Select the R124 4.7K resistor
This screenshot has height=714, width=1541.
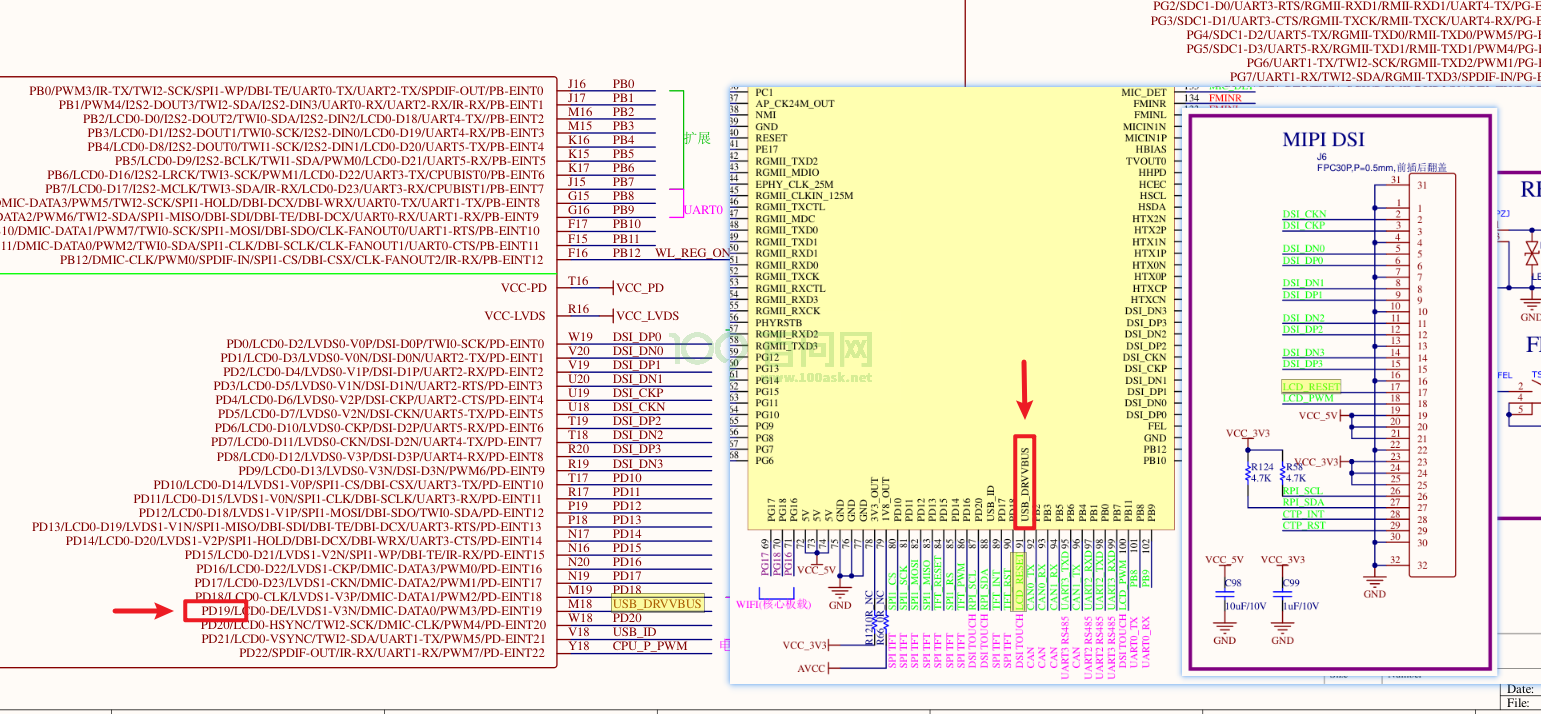pos(1248,472)
